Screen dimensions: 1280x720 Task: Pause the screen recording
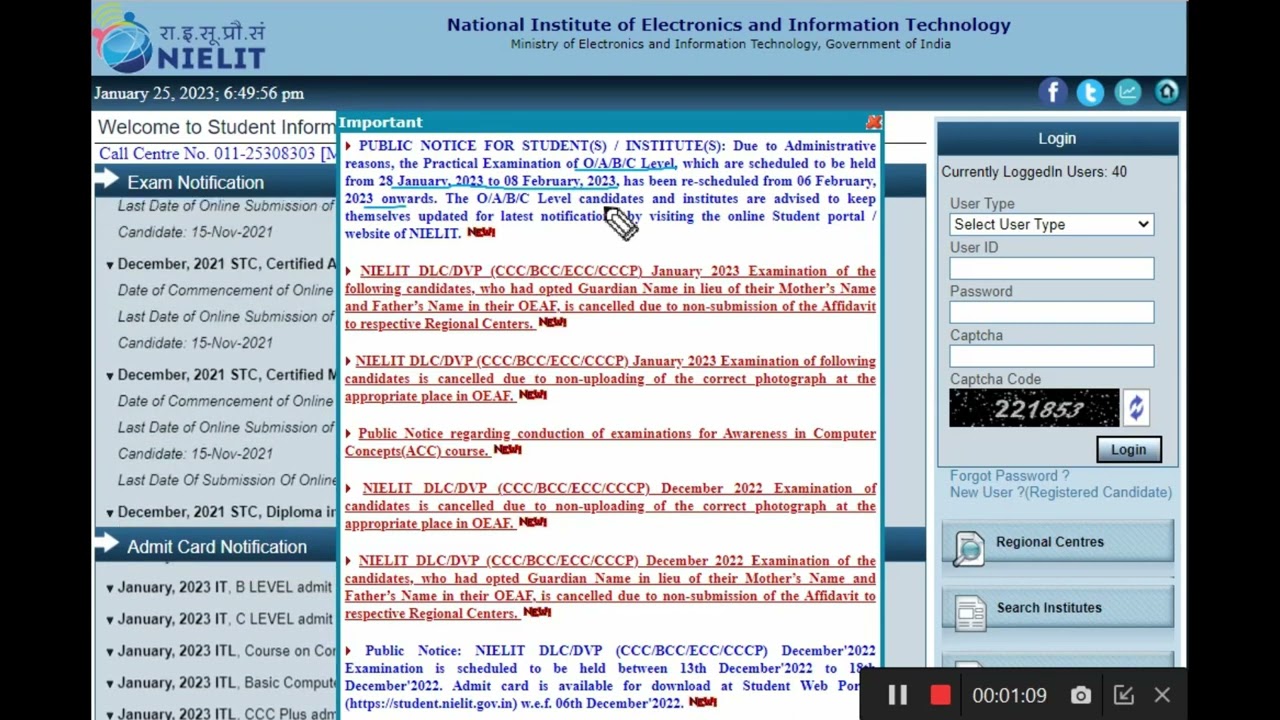pos(897,695)
